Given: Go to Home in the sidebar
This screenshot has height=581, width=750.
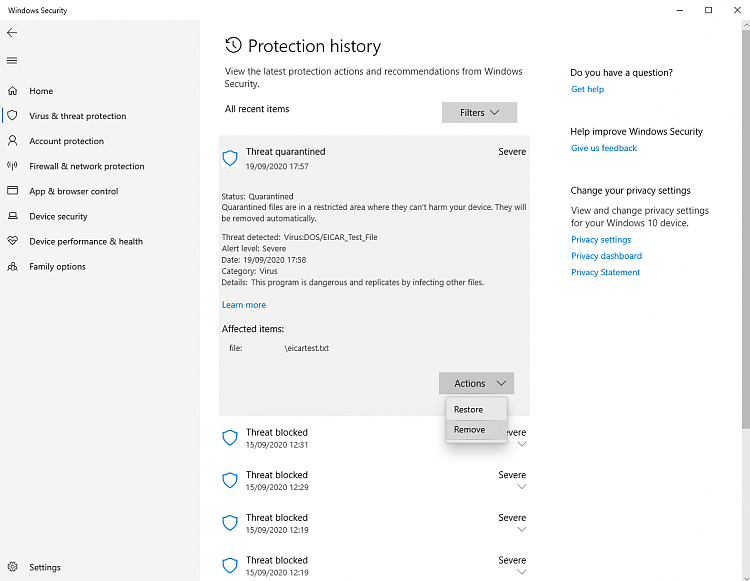Looking at the screenshot, I should pyautogui.click(x=41, y=91).
